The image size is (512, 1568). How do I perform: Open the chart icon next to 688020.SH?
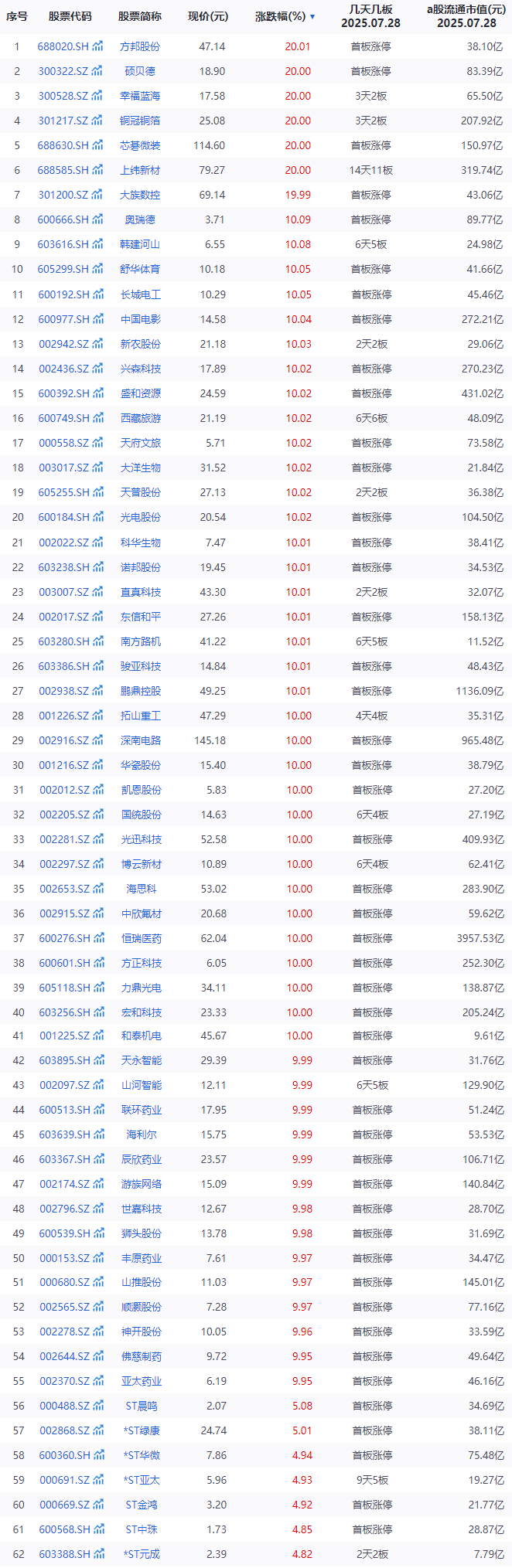coord(97,46)
